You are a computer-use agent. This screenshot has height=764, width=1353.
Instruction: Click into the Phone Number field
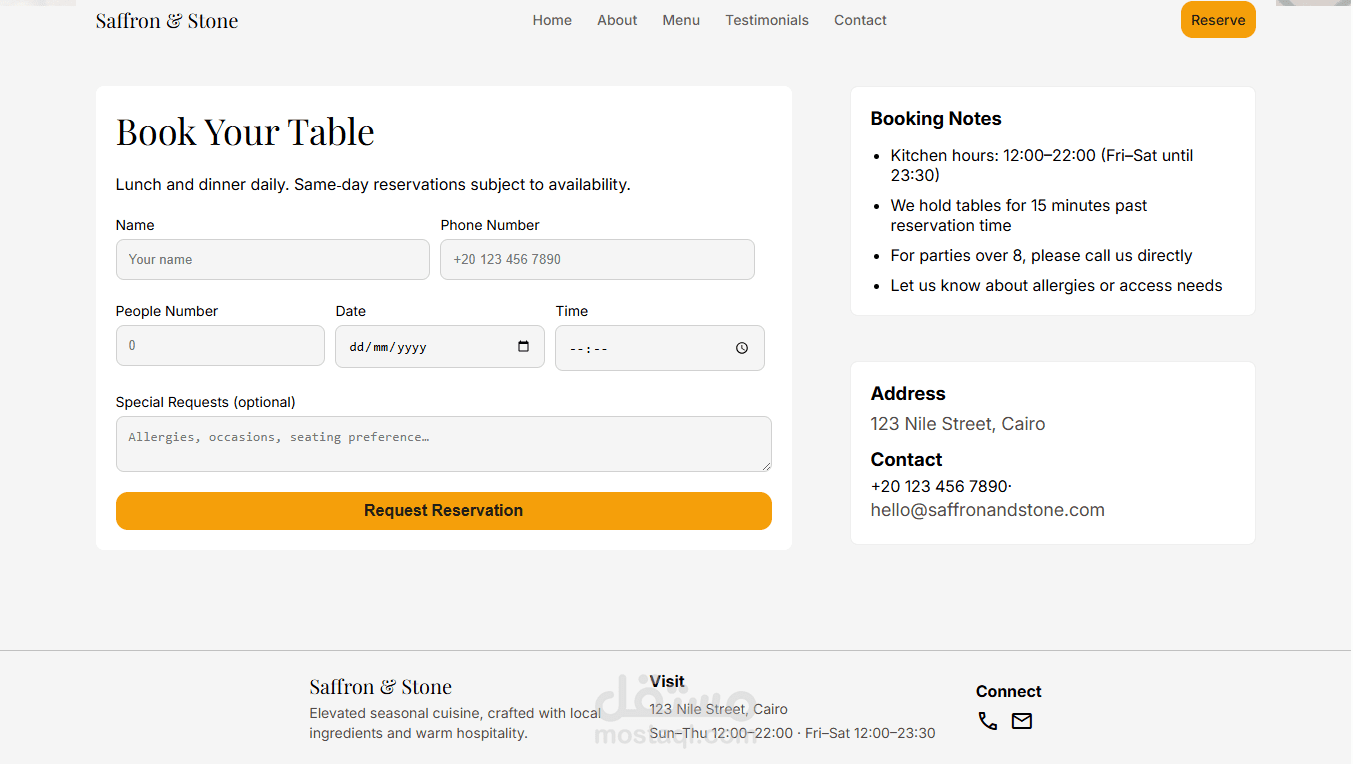click(597, 259)
